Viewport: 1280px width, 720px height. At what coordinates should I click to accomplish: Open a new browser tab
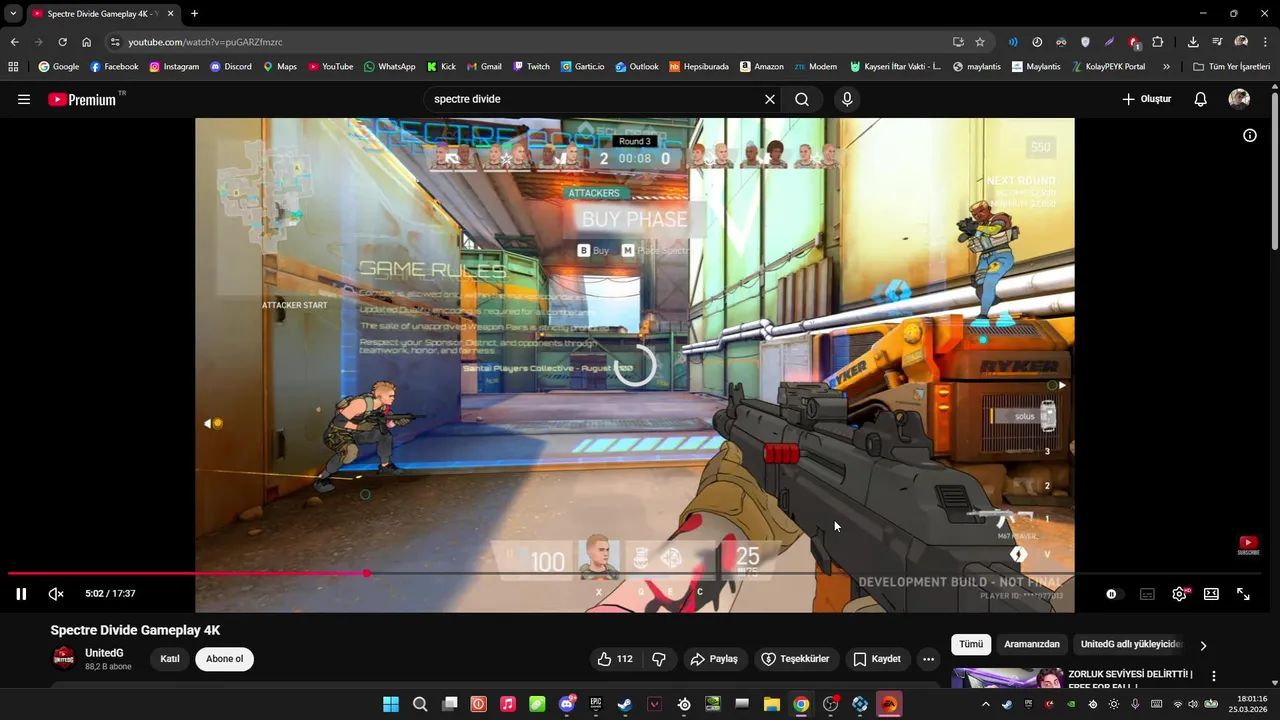[194, 13]
